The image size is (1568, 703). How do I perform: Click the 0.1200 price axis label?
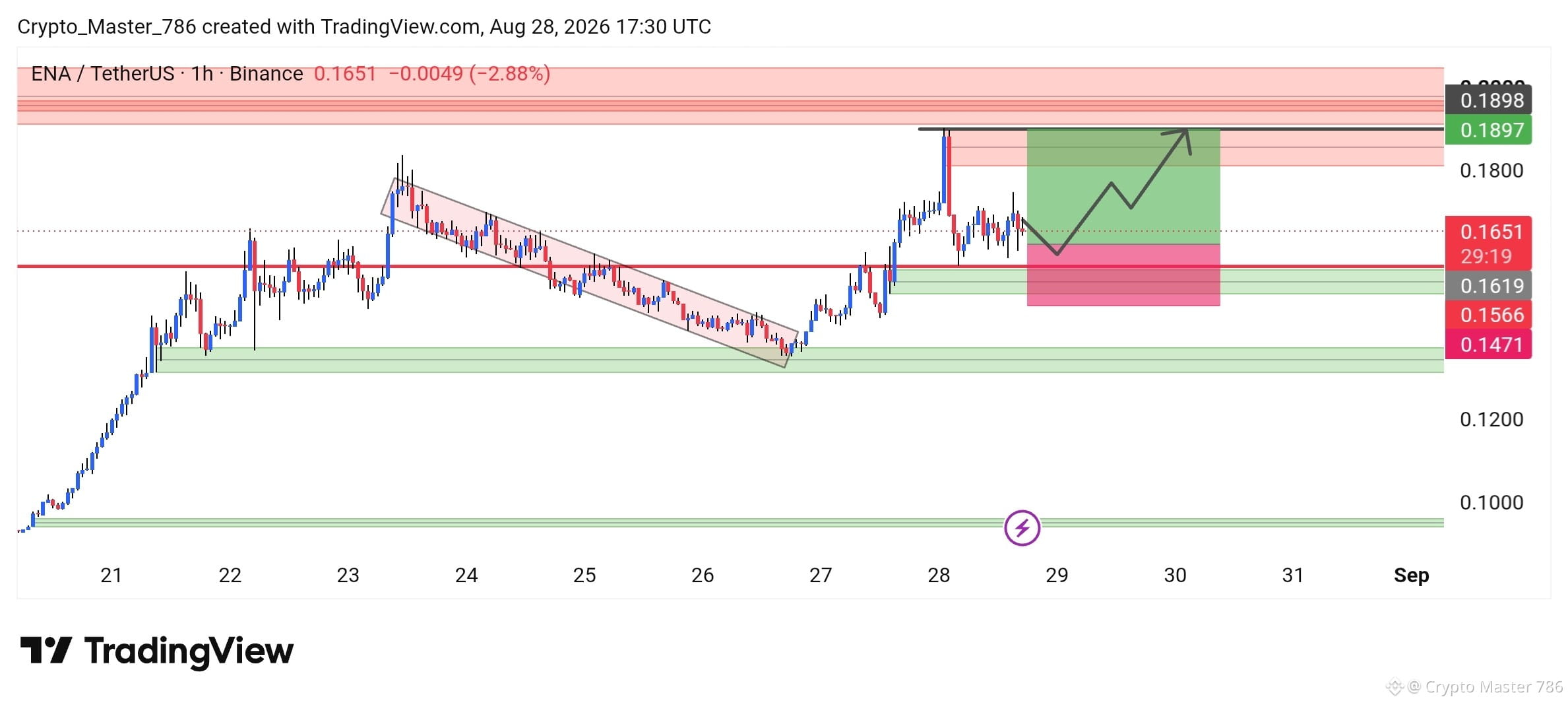tap(1491, 419)
